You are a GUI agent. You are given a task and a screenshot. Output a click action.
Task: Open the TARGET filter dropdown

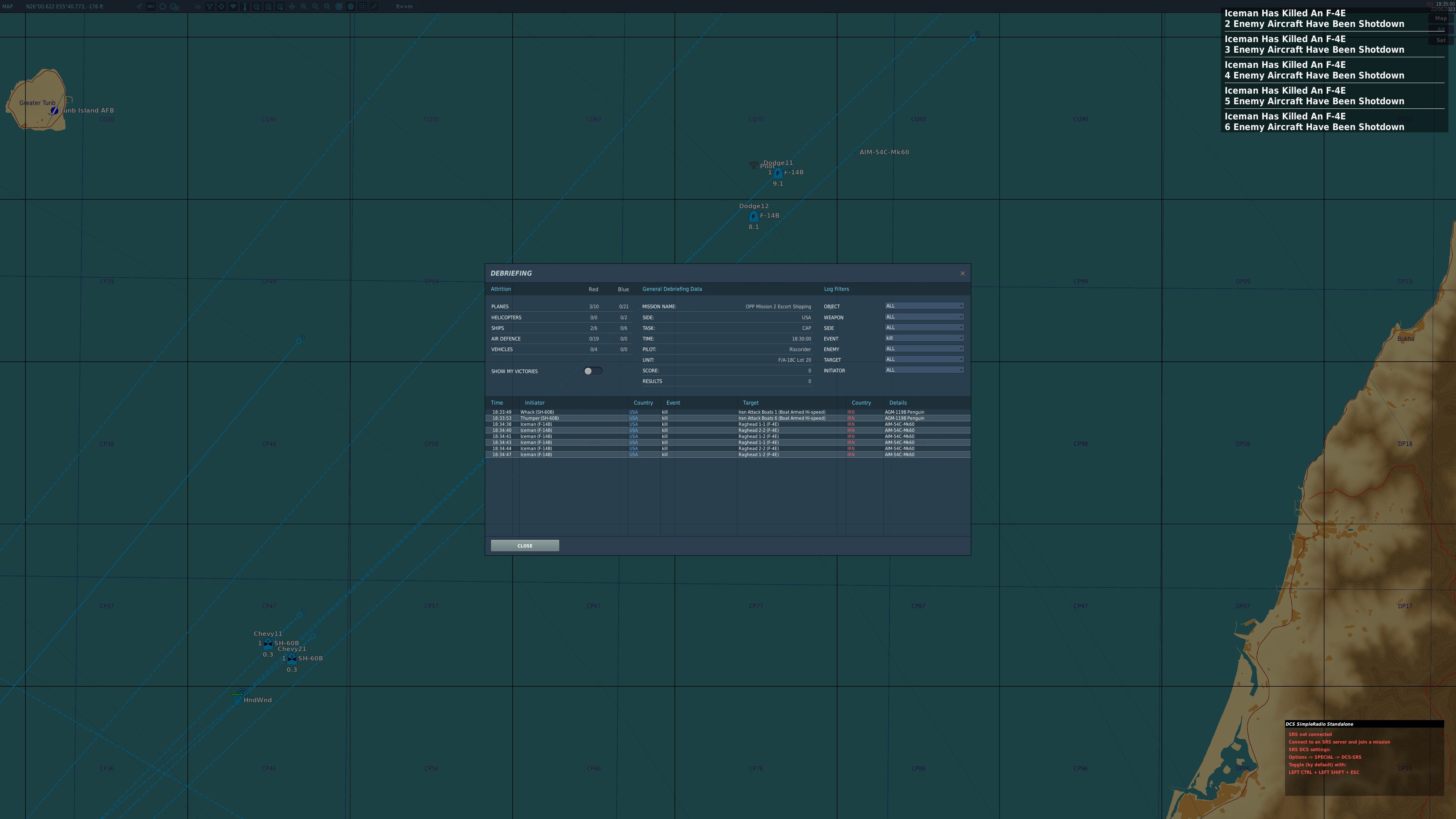tap(924, 359)
